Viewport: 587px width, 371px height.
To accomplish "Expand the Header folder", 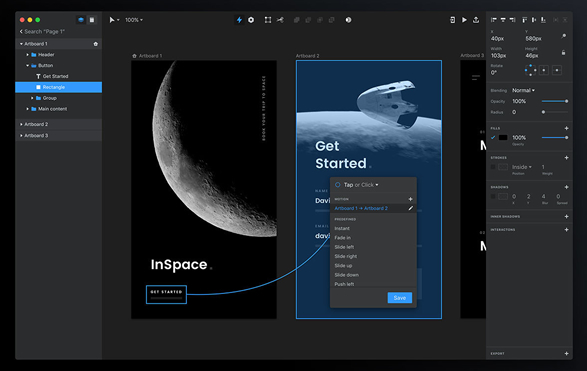I will tap(27, 55).
